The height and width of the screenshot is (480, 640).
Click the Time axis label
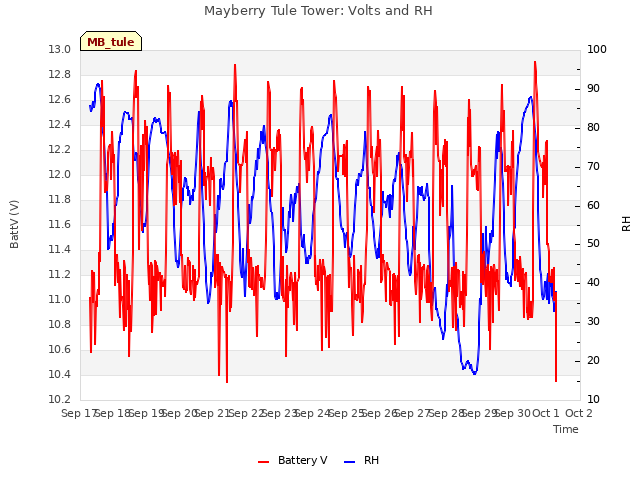pos(566,429)
